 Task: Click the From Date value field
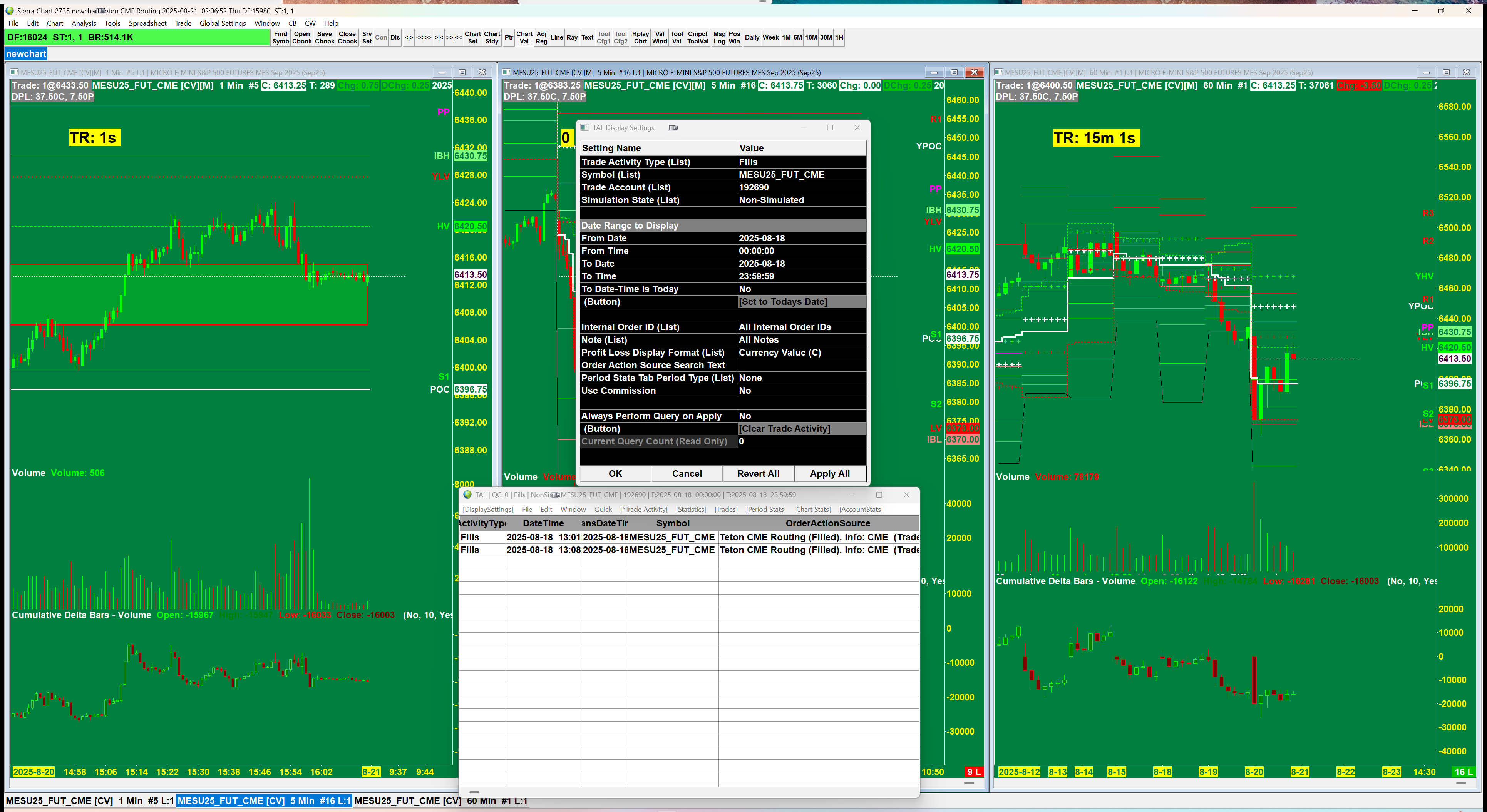(802, 238)
